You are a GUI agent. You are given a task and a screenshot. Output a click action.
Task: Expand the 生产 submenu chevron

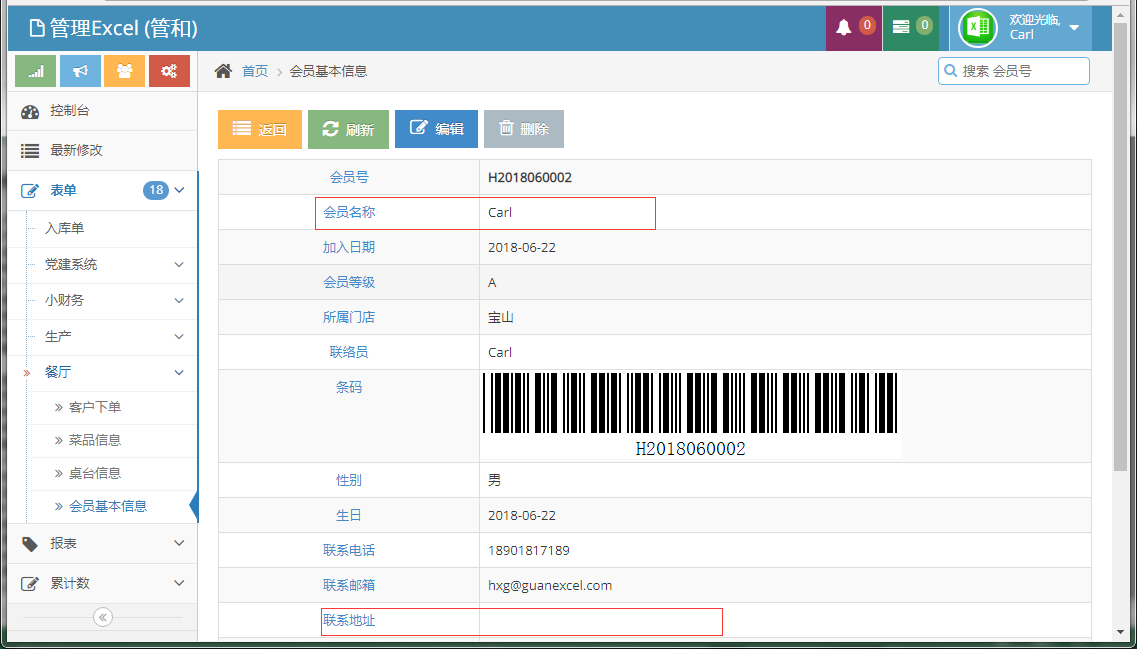pos(179,336)
